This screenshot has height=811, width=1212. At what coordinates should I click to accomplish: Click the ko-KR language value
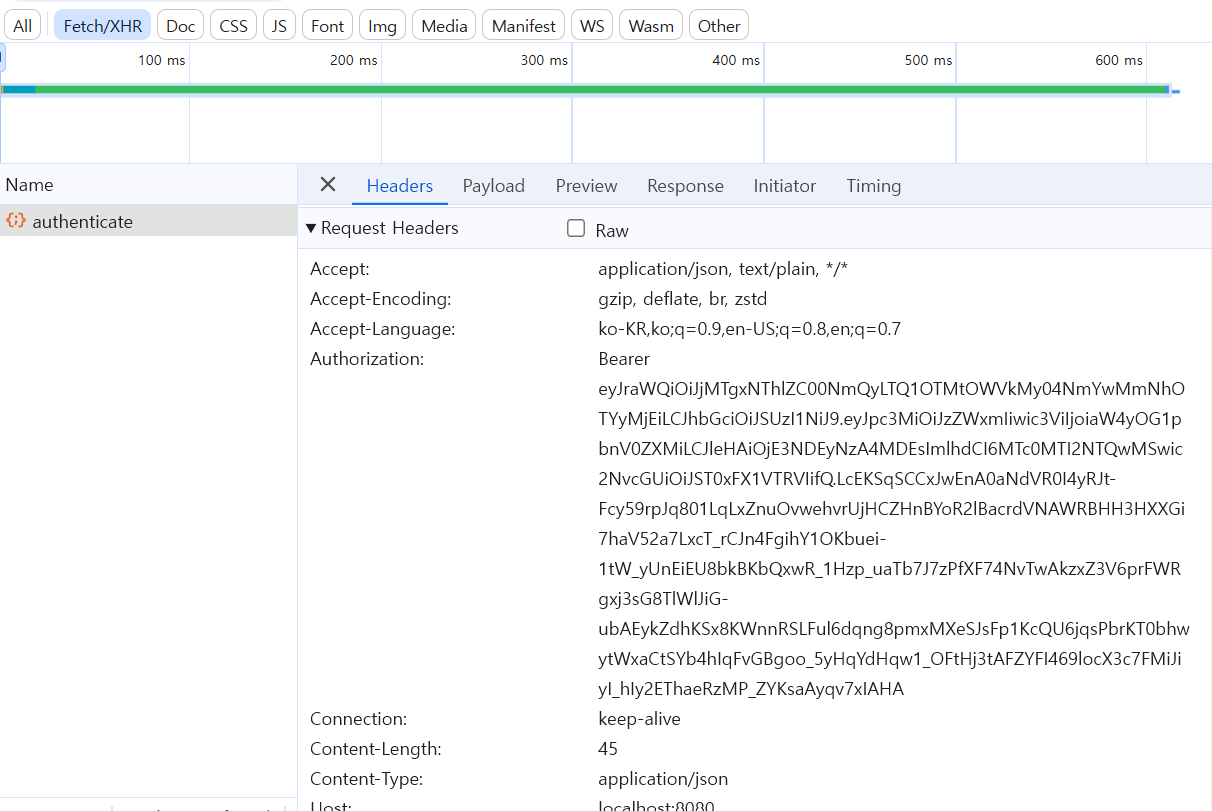click(x=750, y=329)
